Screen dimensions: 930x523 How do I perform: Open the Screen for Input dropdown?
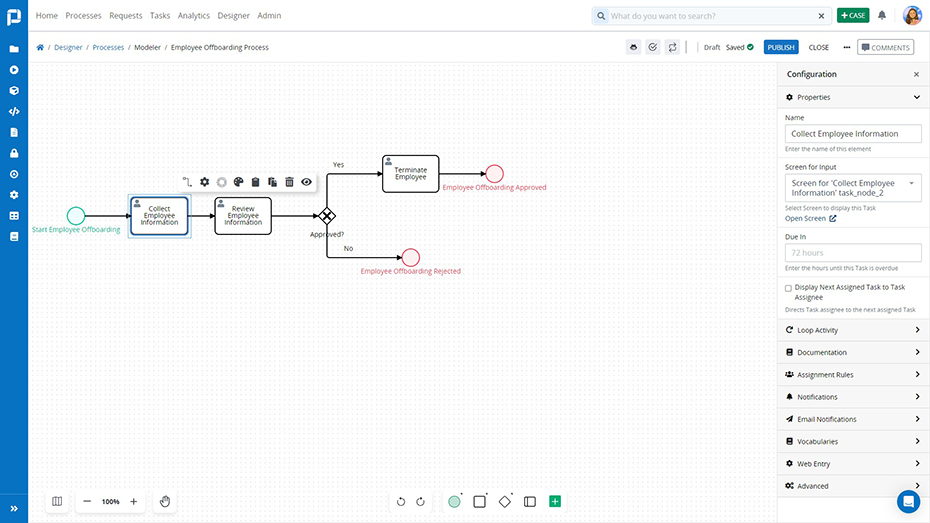pyautogui.click(x=853, y=188)
